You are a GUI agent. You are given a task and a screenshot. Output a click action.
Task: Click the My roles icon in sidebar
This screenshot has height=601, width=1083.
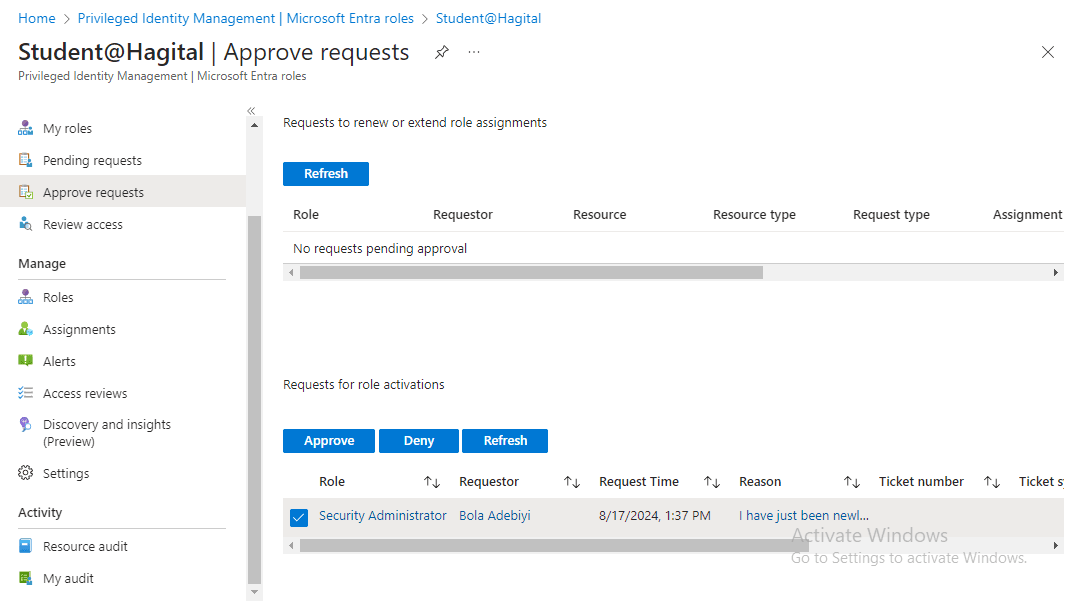(x=26, y=129)
